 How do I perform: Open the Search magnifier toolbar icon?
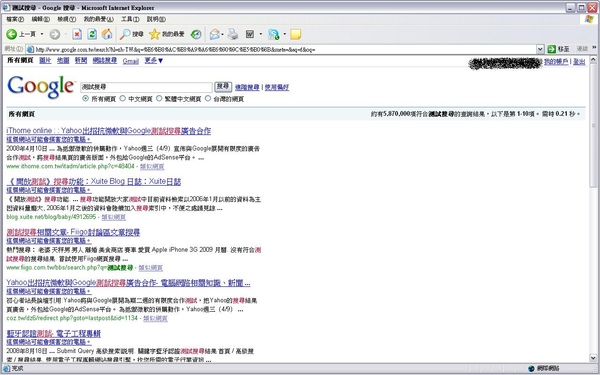click(x=125, y=34)
